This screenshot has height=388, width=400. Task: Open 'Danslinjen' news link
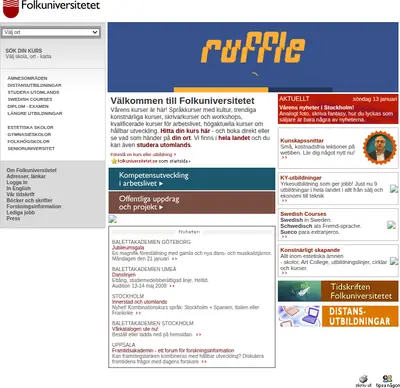[124, 275]
